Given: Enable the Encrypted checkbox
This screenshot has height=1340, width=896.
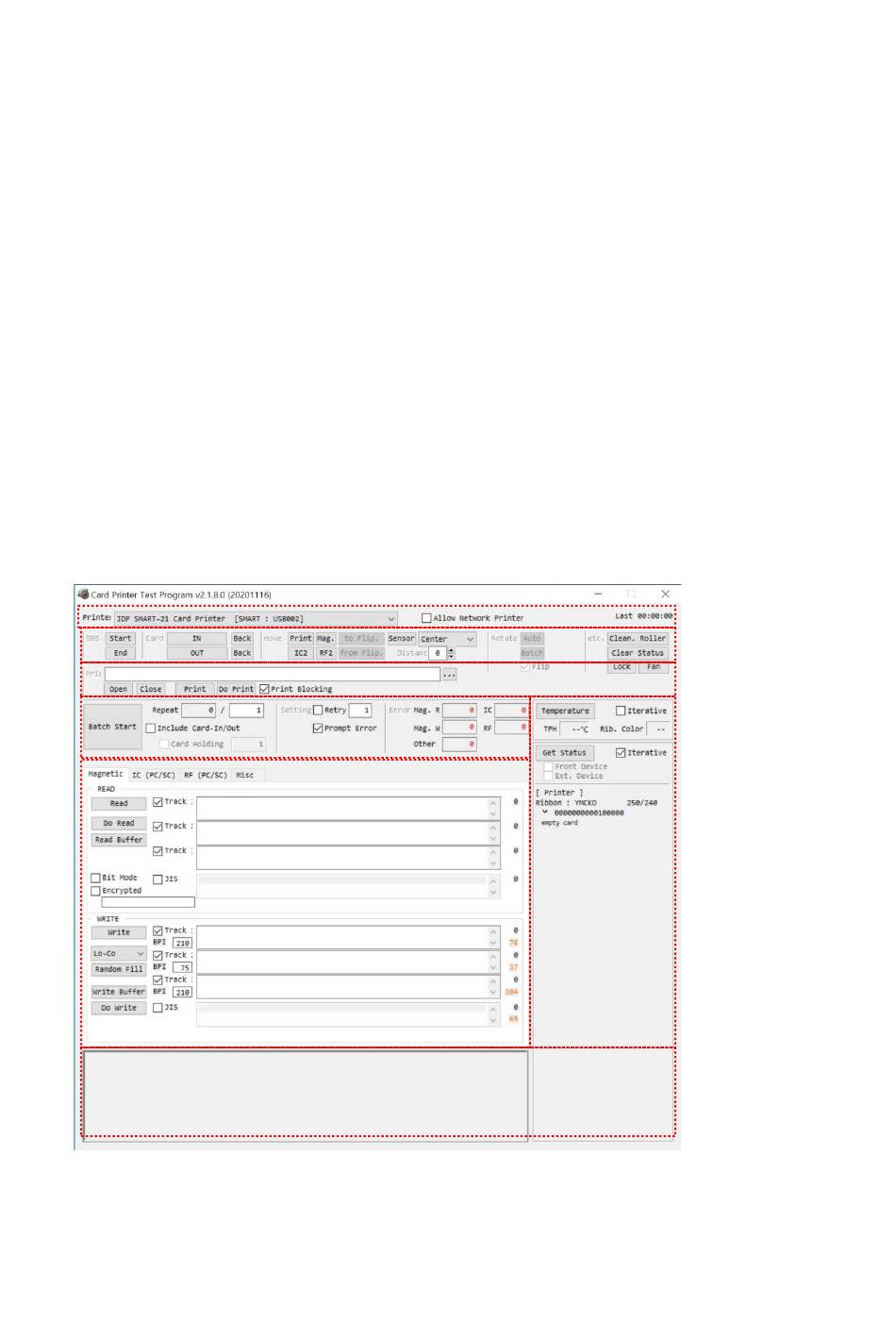Looking at the screenshot, I should pyautogui.click(x=95, y=891).
